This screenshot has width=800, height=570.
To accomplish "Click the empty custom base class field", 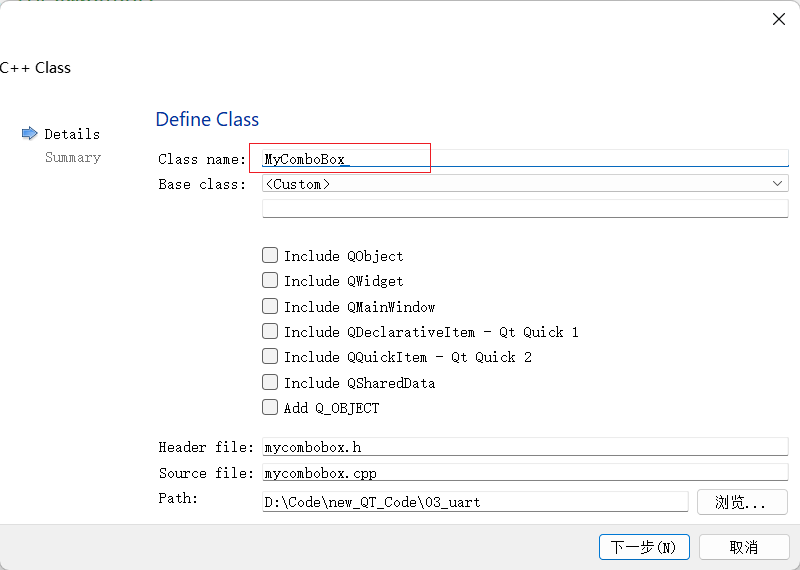I will (x=525, y=209).
